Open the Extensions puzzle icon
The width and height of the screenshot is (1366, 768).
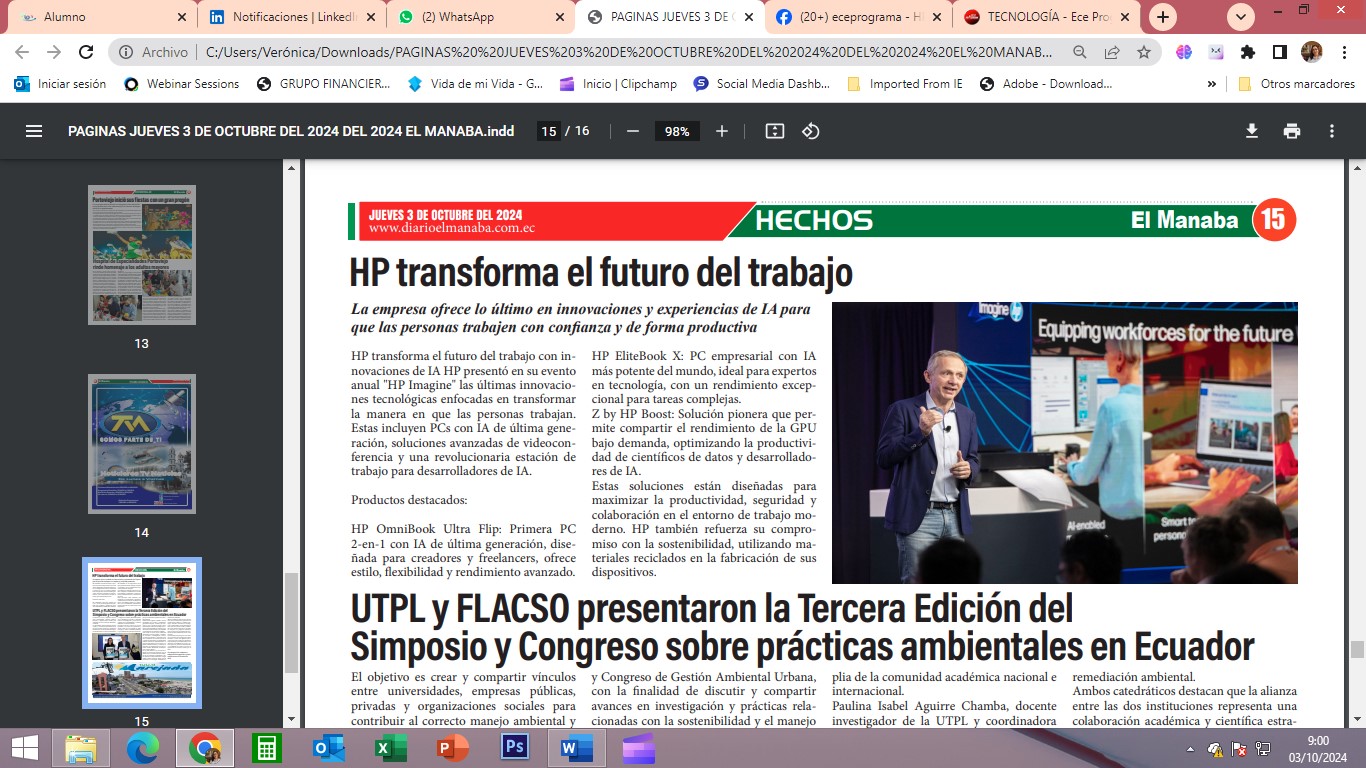(x=1248, y=52)
